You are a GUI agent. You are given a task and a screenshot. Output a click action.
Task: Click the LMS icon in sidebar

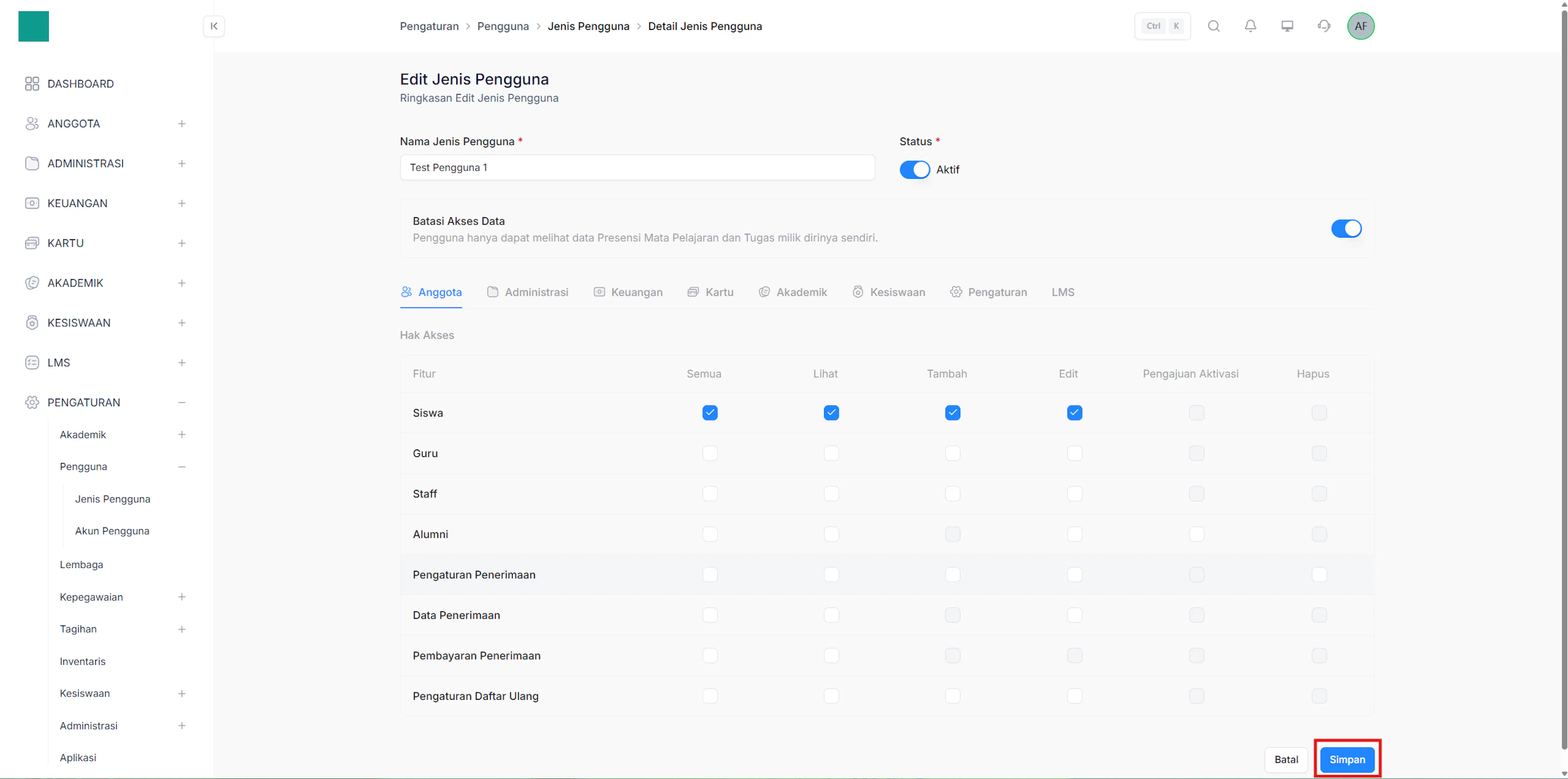32,363
